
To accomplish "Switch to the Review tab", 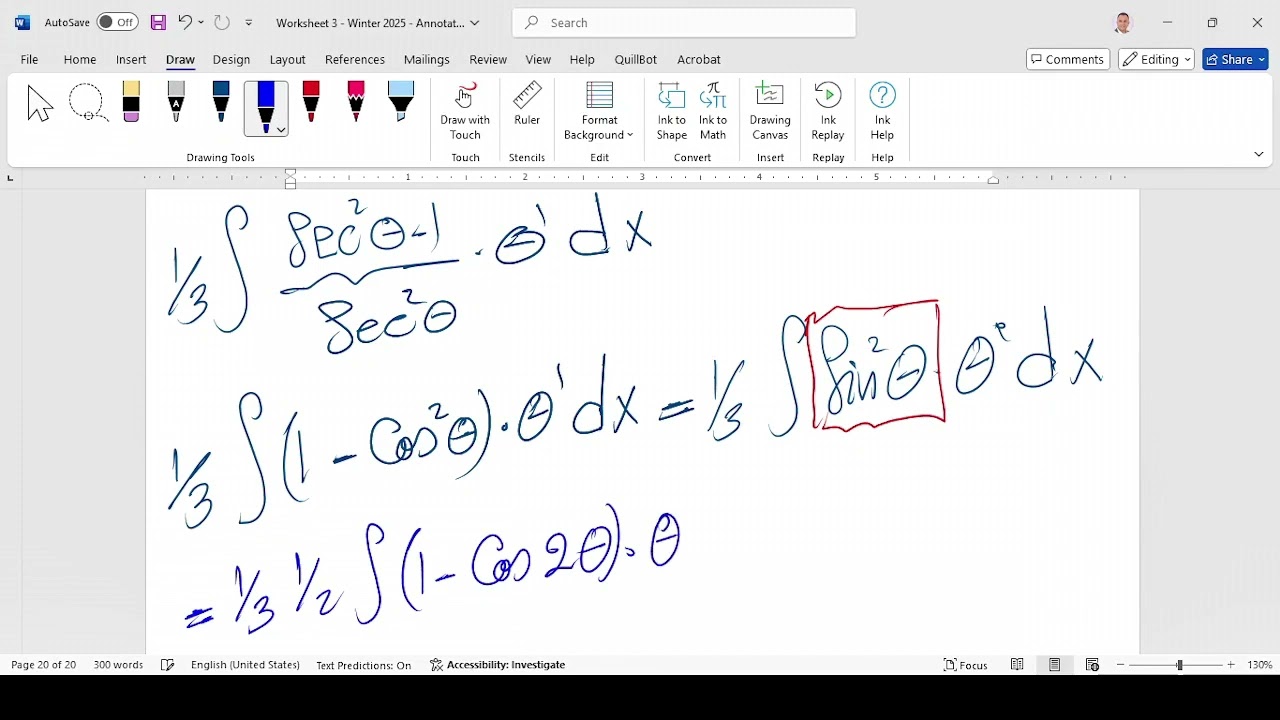I will pyautogui.click(x=488, y=59).
